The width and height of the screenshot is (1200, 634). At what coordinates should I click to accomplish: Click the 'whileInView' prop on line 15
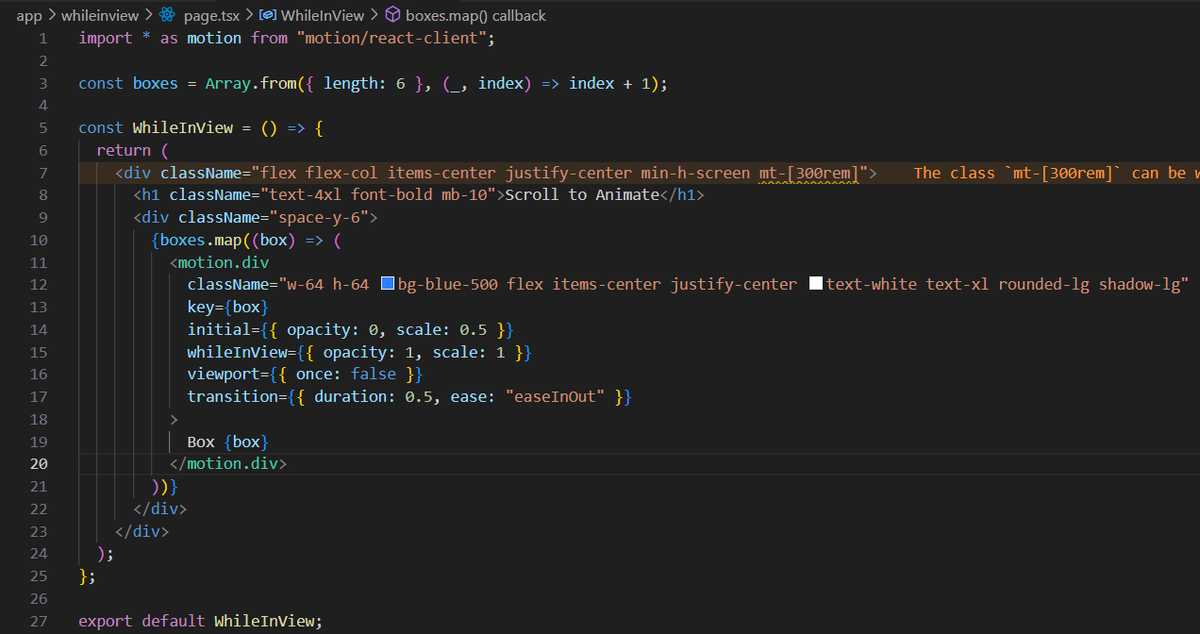[x=237, y=352]
